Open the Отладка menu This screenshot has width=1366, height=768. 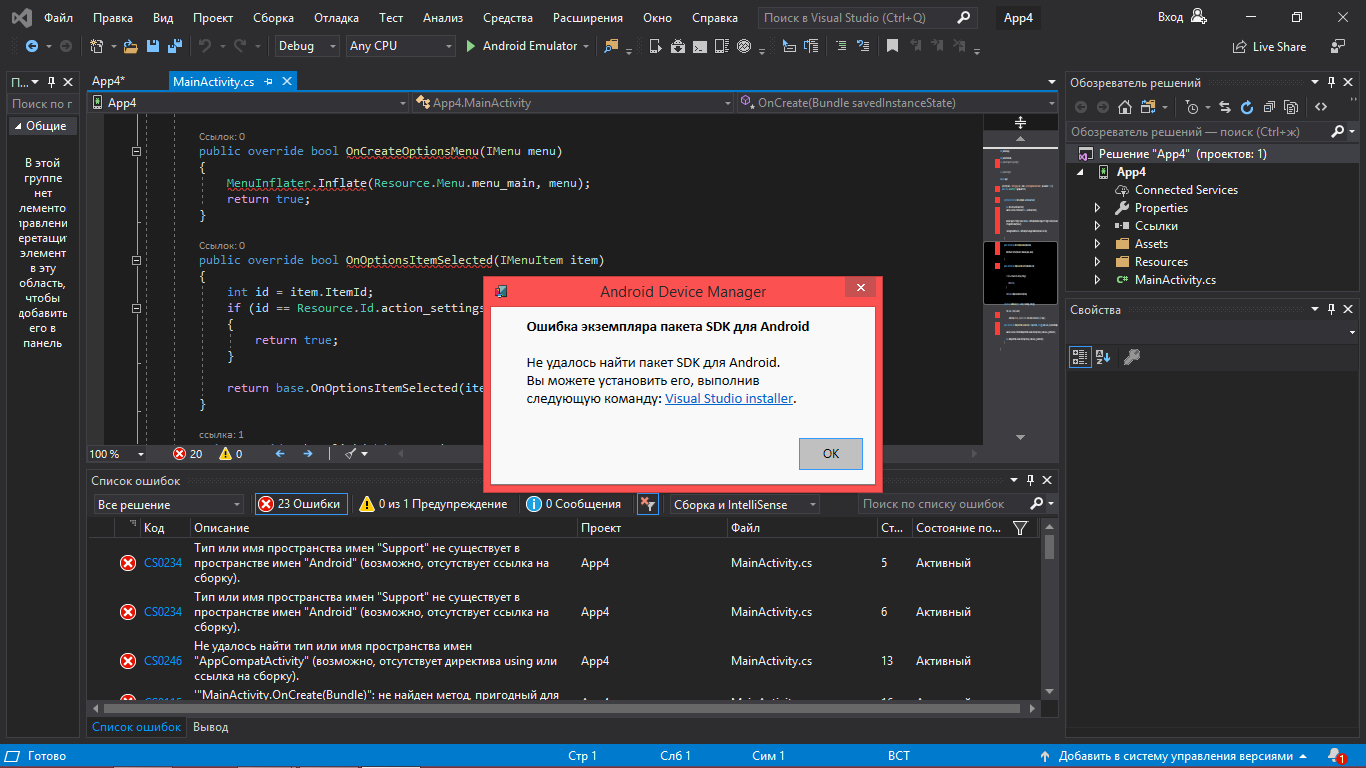(337, 17)
